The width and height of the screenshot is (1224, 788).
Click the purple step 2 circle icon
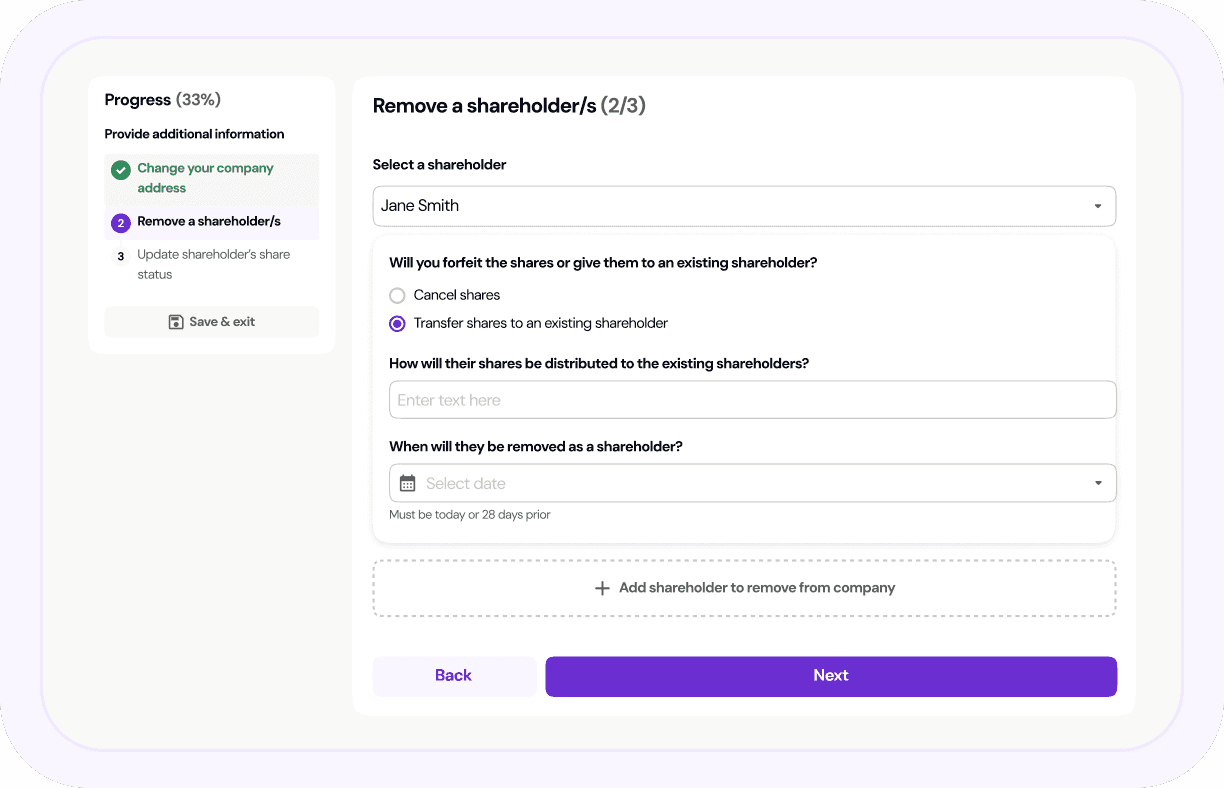[121, 223]
